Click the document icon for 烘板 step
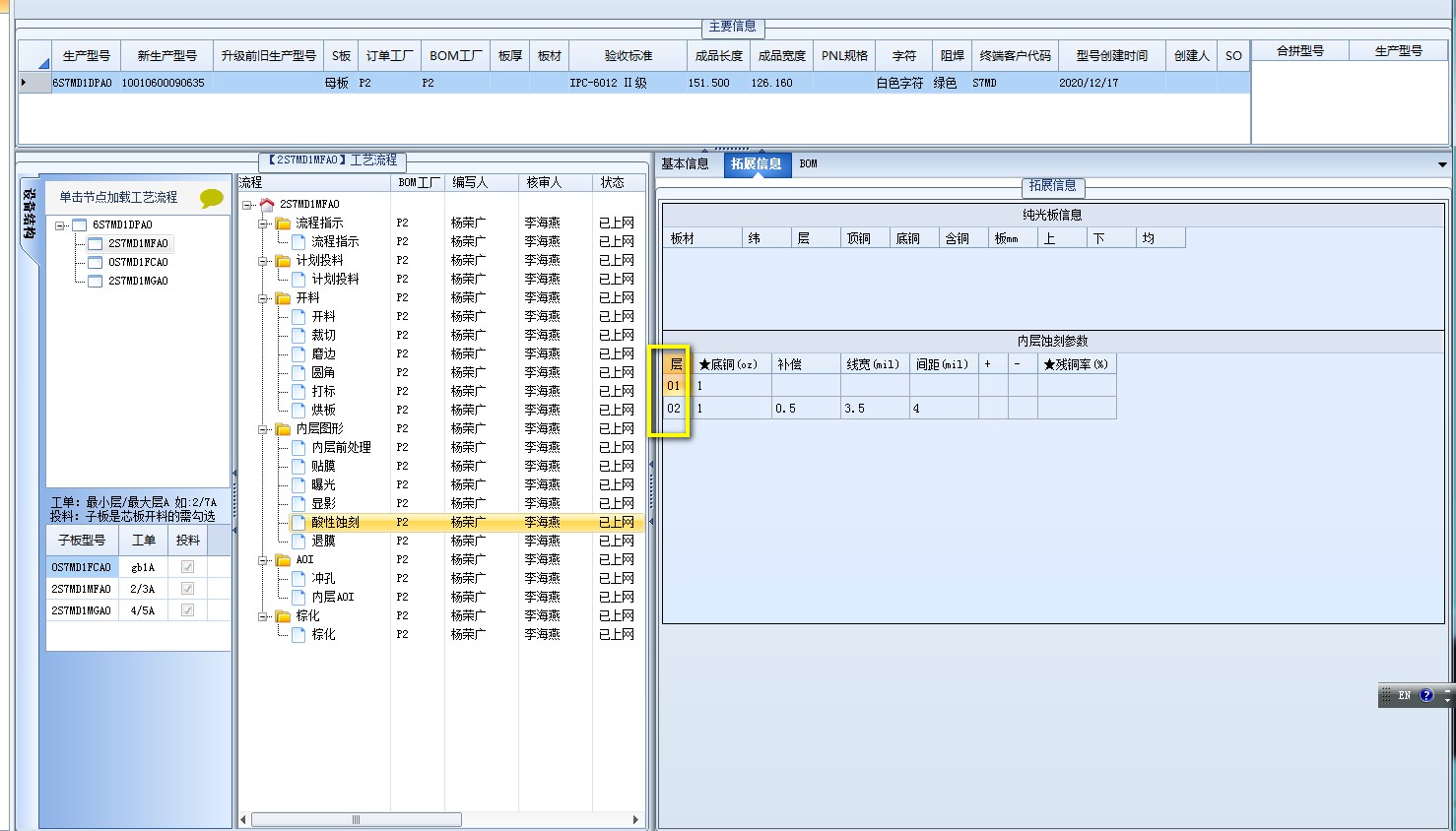1456x831 pixels. [x=298, y=410]
